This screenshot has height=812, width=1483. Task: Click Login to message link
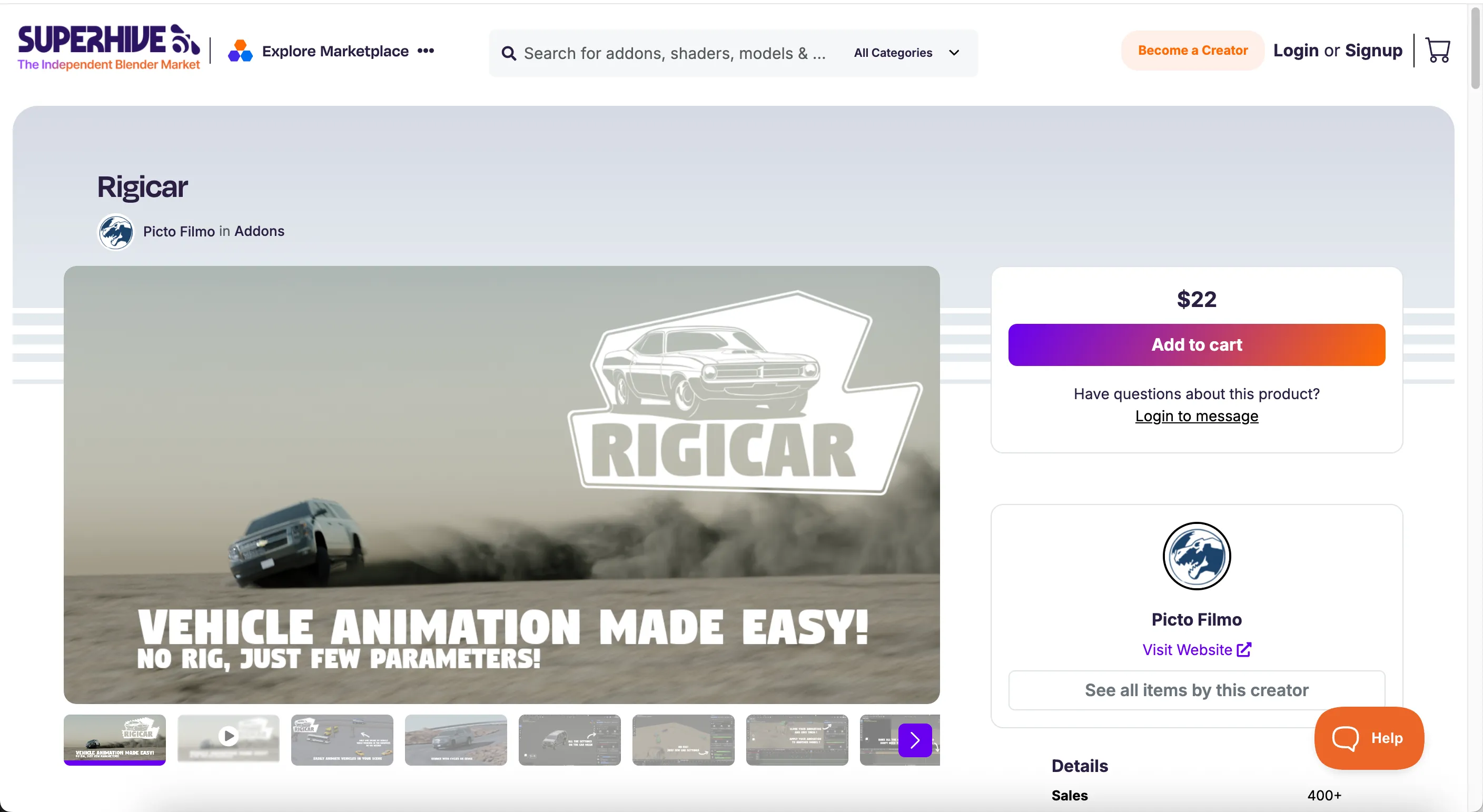tap(1197, 416)
